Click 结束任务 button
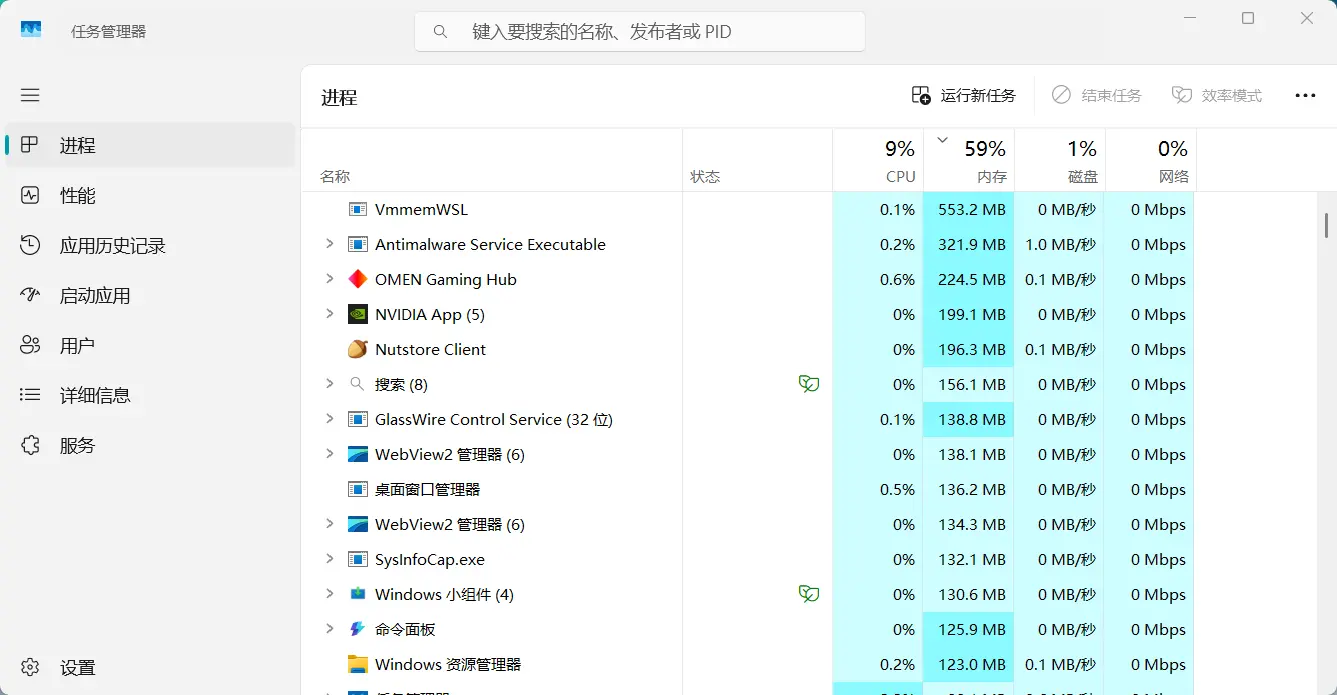1337x695 pixels. tap(1097, 95)
